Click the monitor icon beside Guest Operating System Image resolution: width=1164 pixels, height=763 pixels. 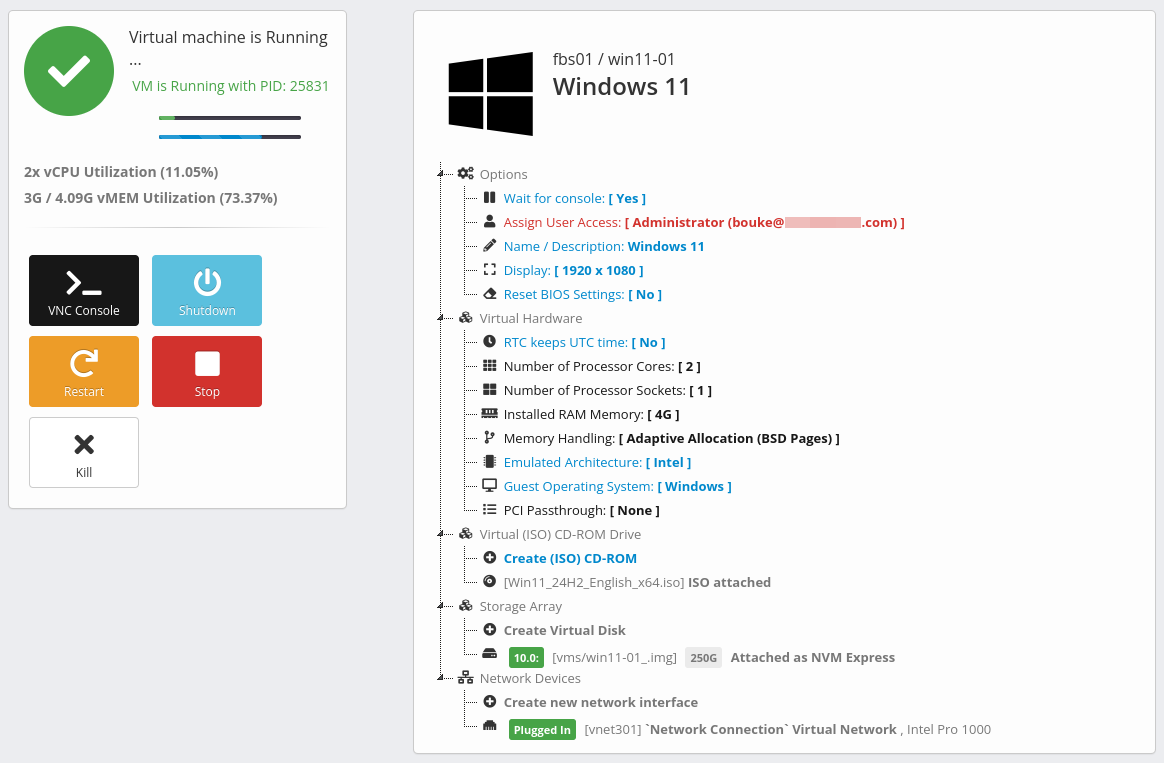pos(489,485)
